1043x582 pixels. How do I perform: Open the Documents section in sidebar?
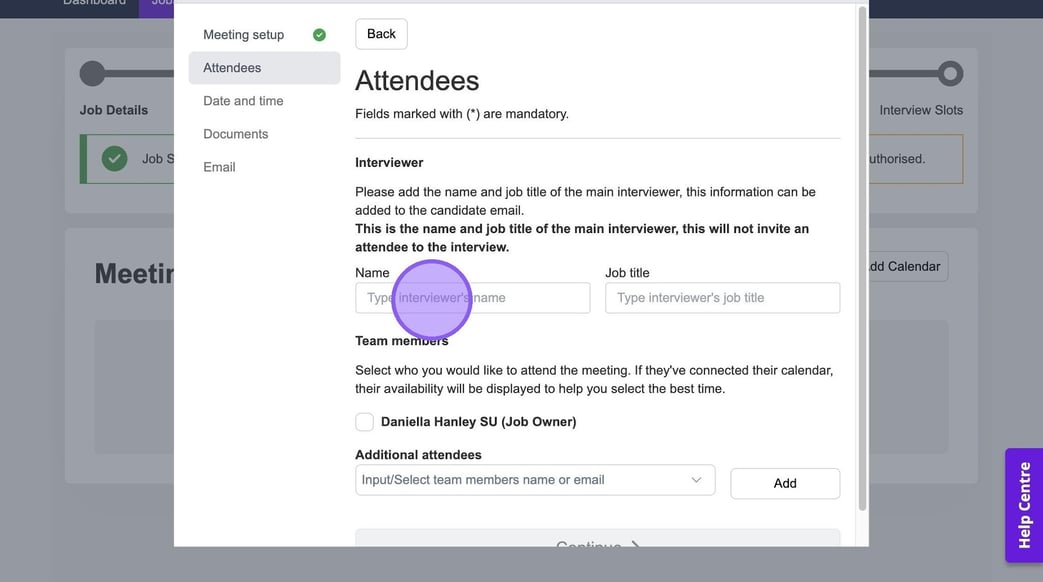(x=236, y=134)
